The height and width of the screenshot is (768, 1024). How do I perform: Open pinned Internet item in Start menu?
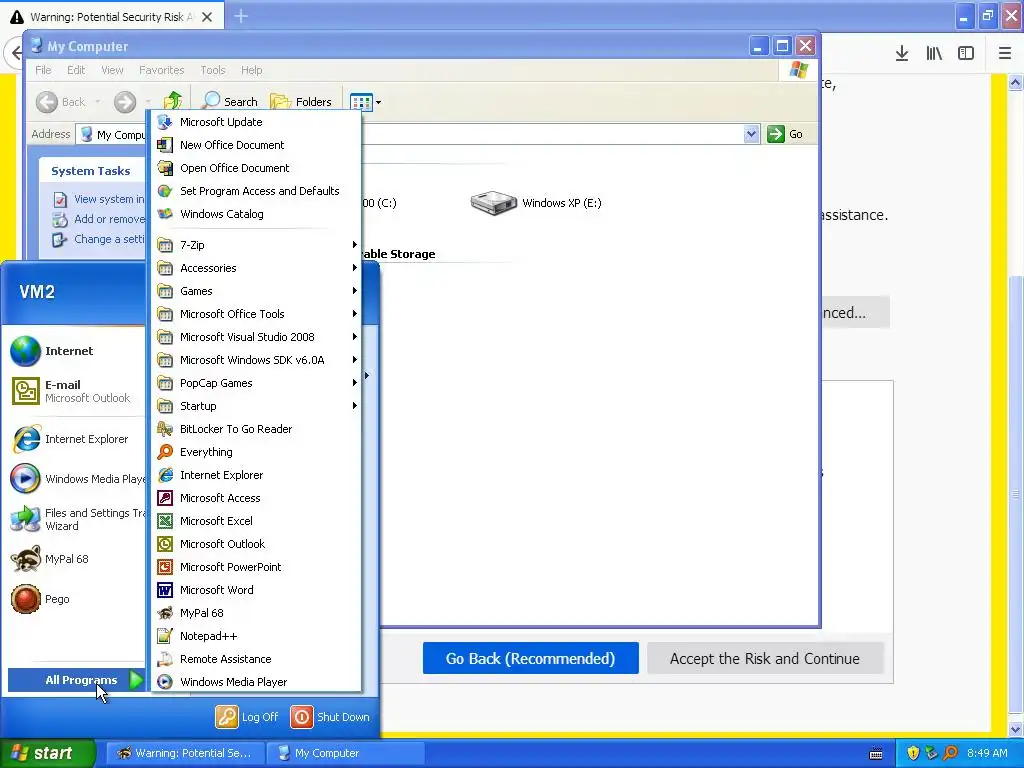[x=75, y=351]
